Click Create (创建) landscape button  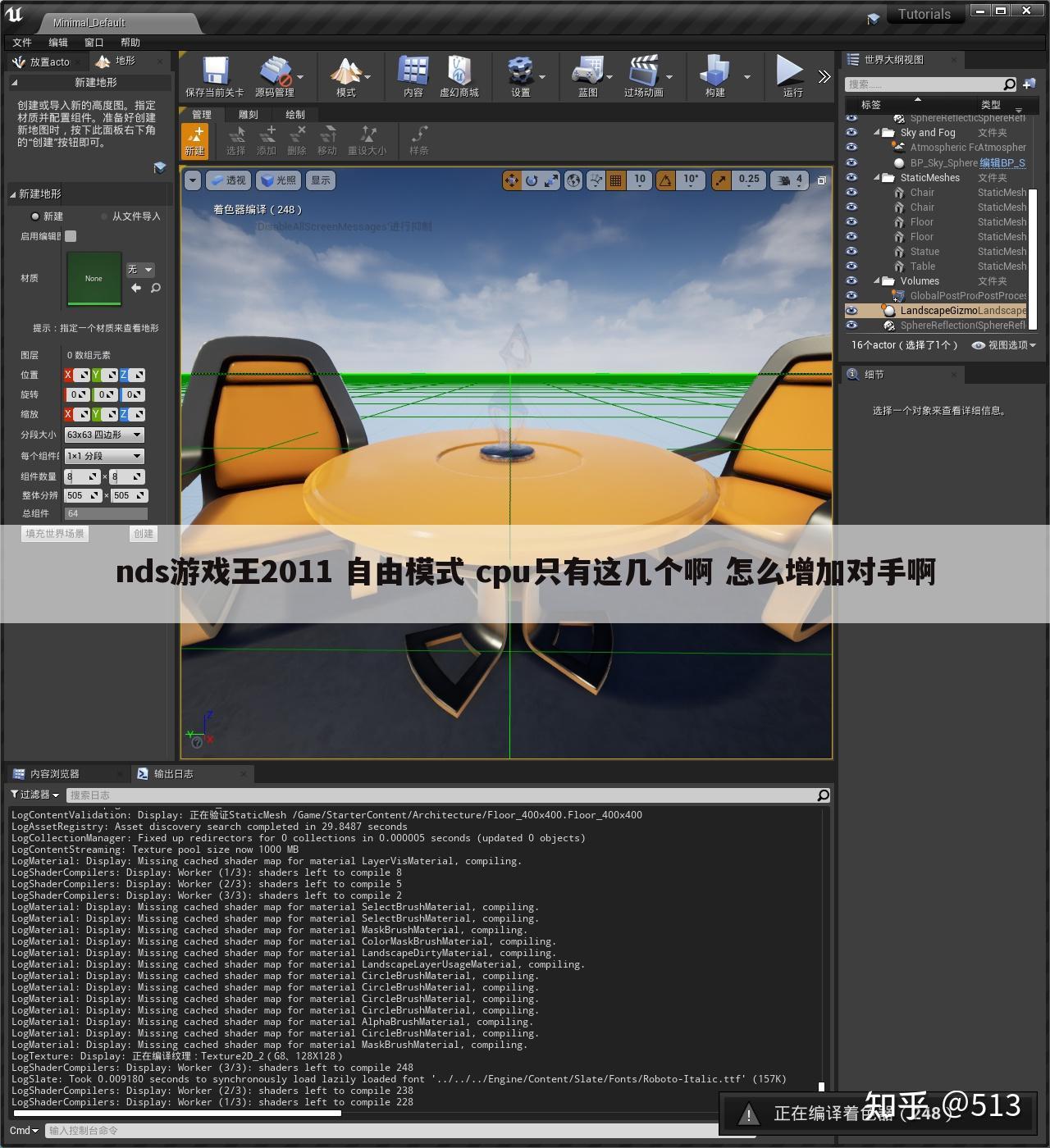click(x=144, y=534)
